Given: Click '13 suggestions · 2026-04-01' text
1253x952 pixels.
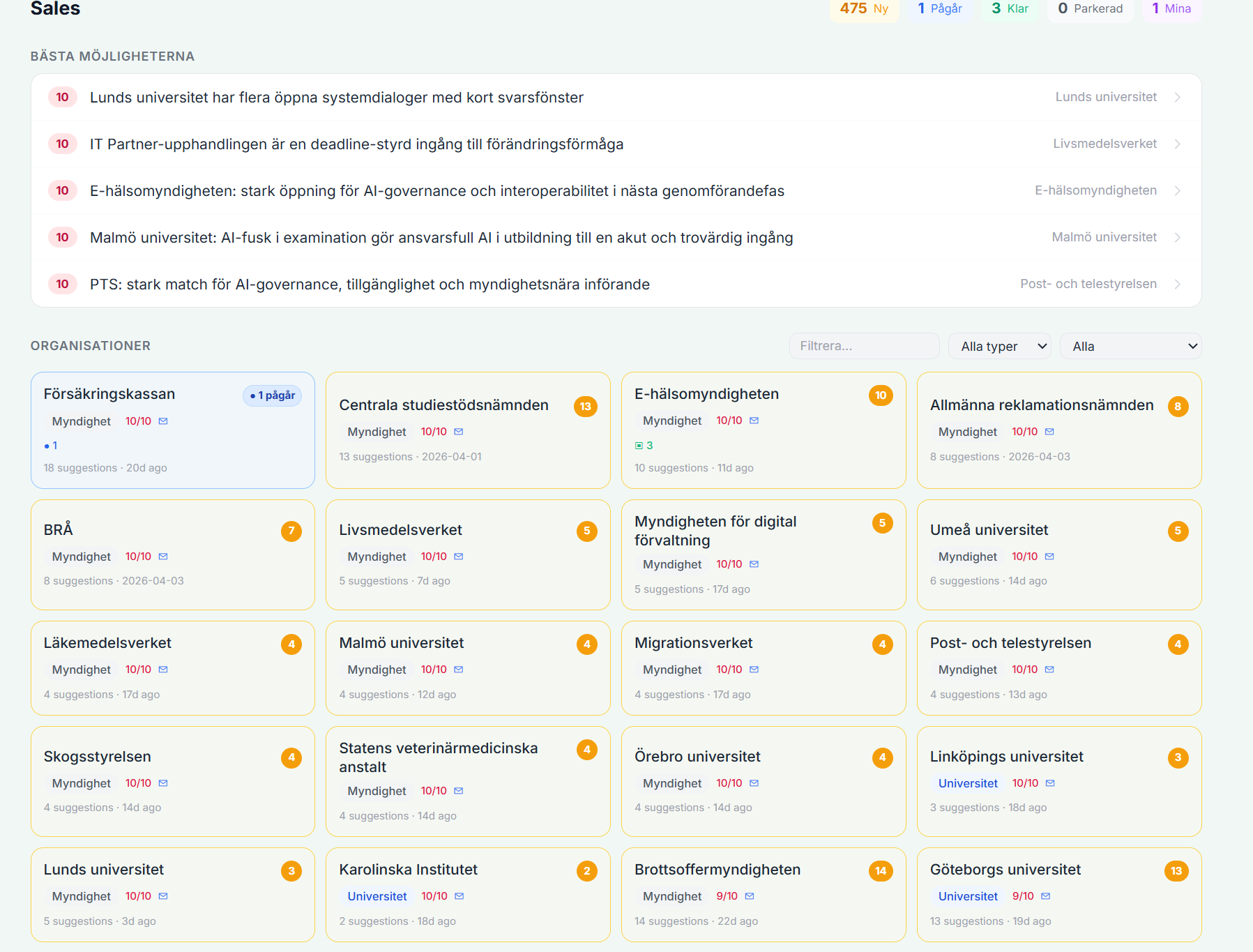Looking at the screenshot, I should coord(410,457).
